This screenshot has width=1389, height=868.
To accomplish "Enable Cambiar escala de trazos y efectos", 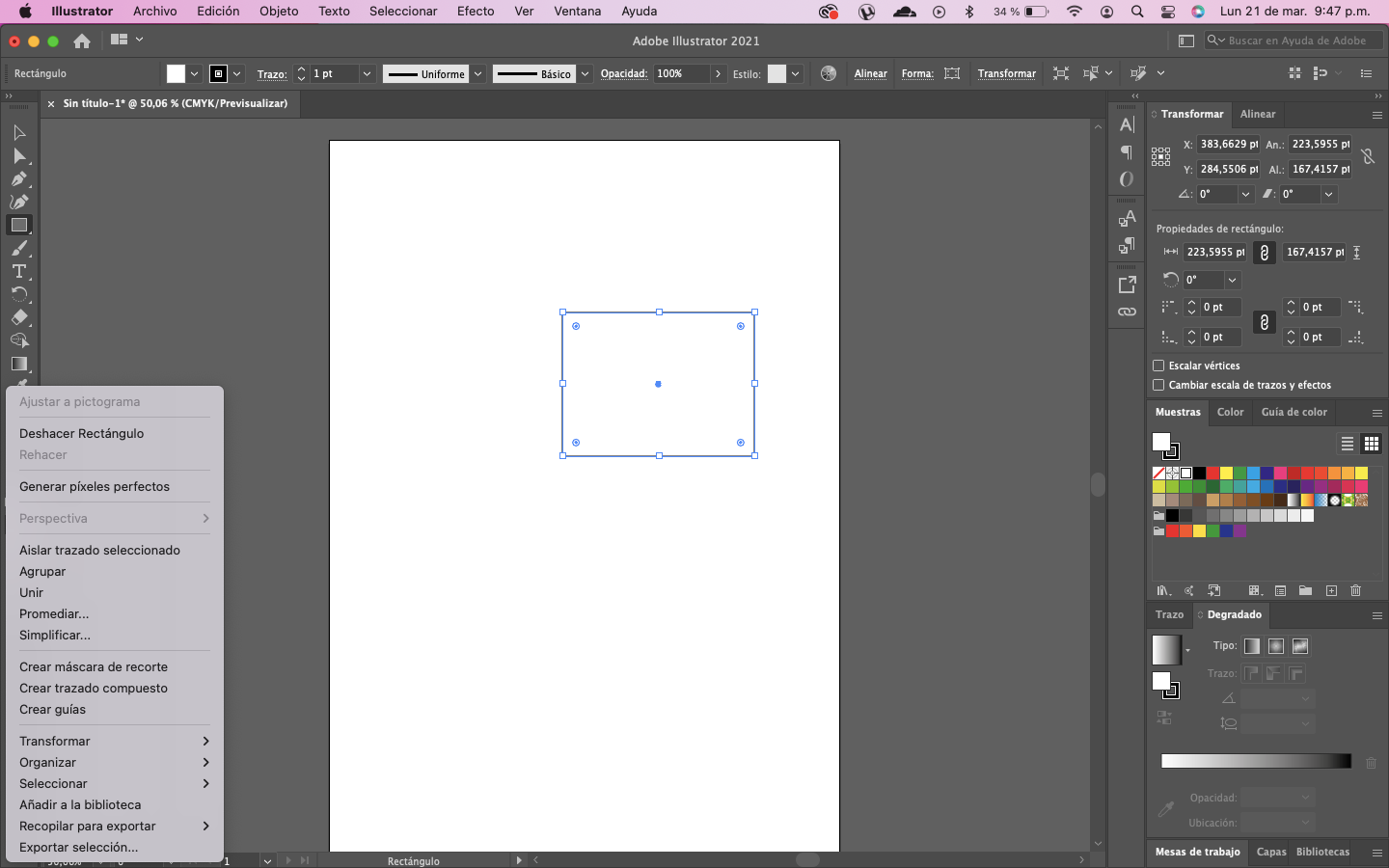I will click(1158, 385).
